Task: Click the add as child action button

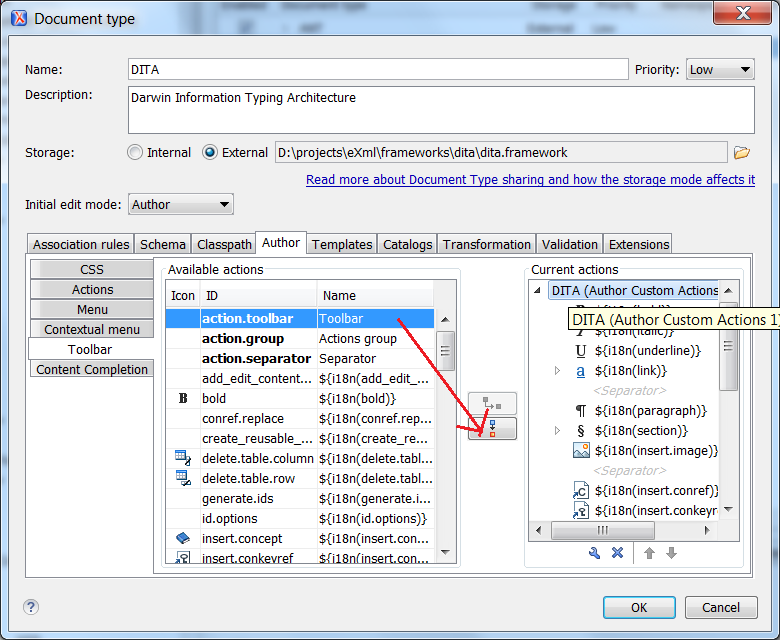Action: point(492,403)
